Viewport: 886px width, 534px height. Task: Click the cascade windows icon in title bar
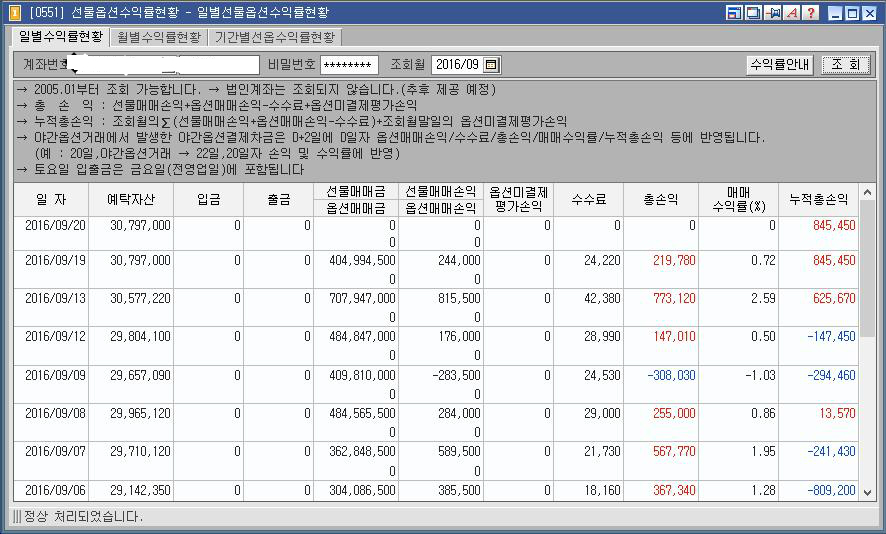pyautogui.click(x=753, y=12)
